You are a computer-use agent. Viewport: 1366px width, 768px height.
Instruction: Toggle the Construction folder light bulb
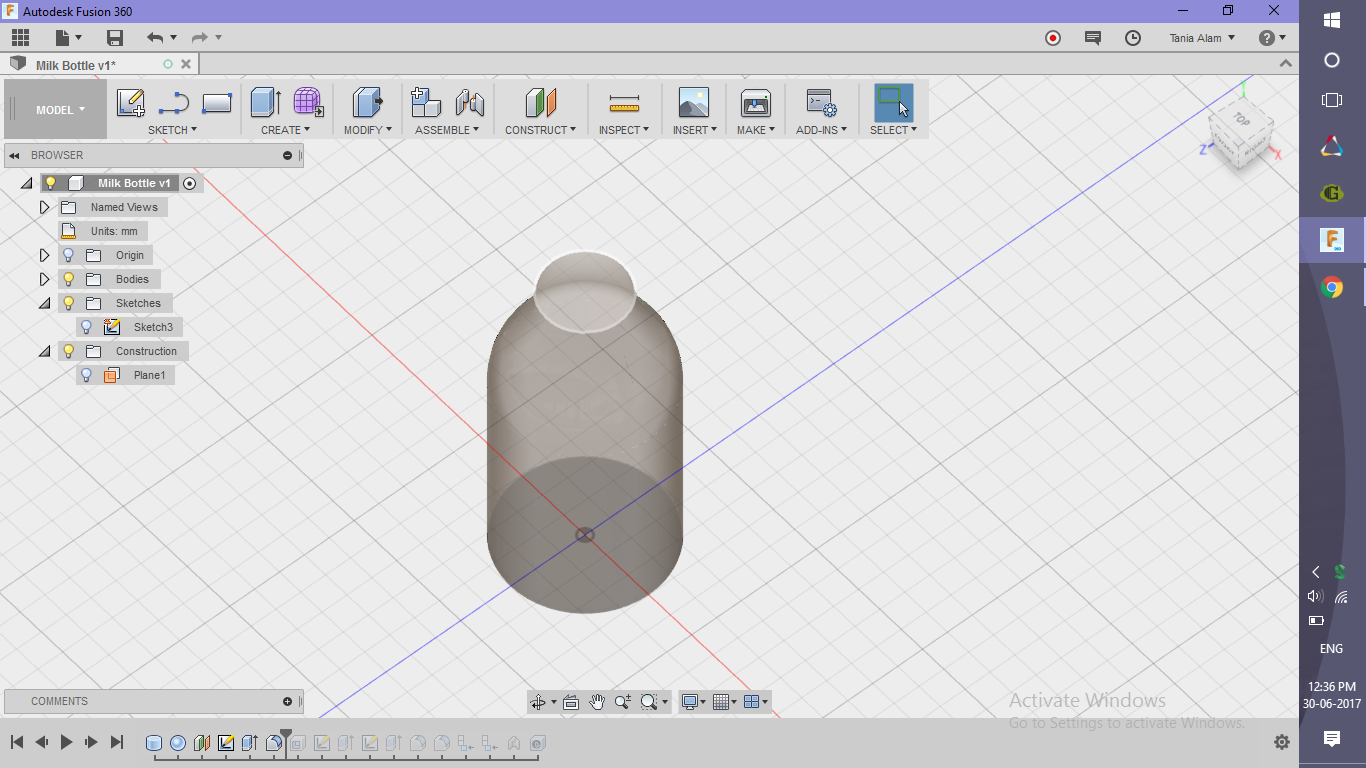[69, 351]
